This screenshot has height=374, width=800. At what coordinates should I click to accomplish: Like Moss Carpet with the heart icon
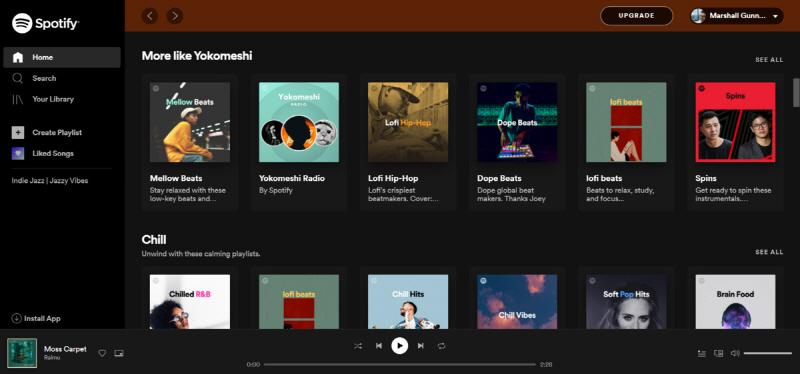(102, 353)
